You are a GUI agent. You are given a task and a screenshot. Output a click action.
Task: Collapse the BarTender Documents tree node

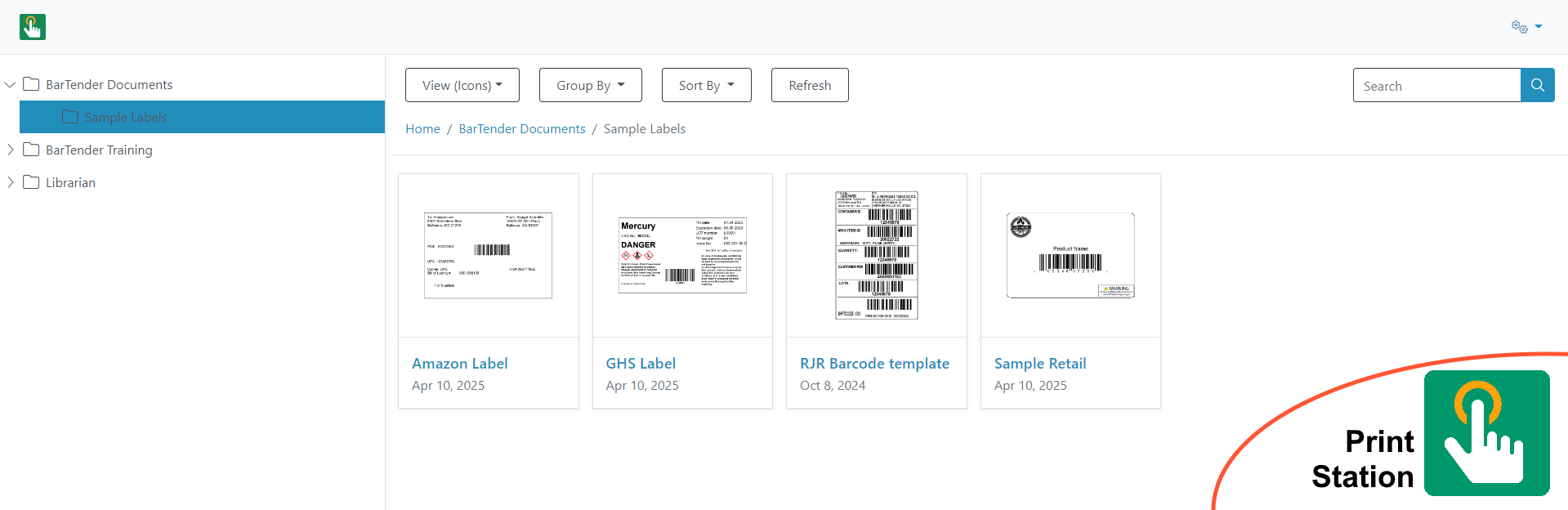(x=11, y=84)
